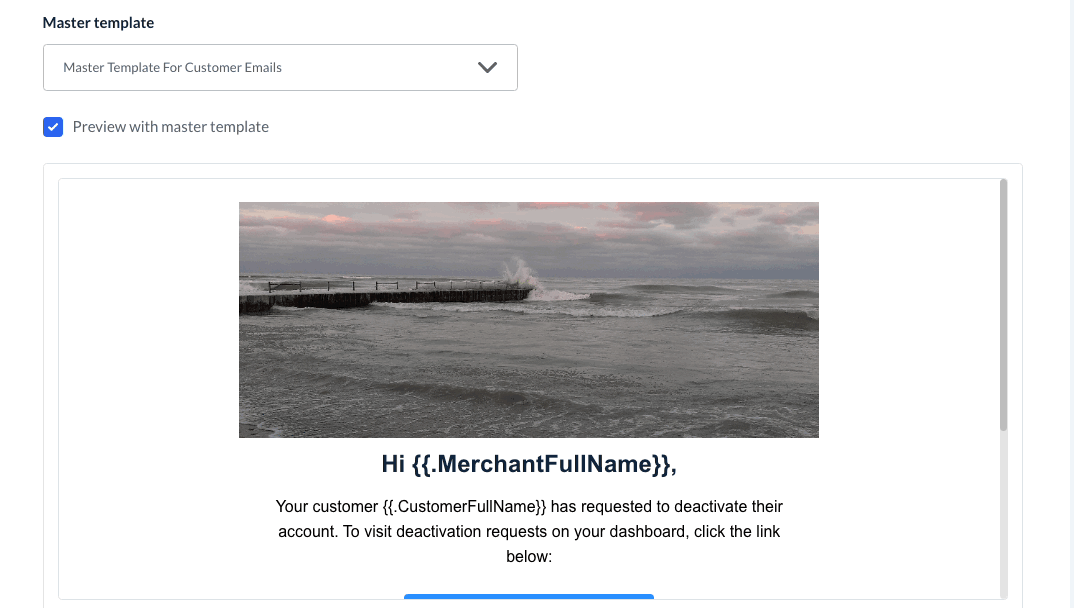Viewport: 1074px width, 608px height.
Task: Click the 'Master template' field label
Action: [98, 22]
